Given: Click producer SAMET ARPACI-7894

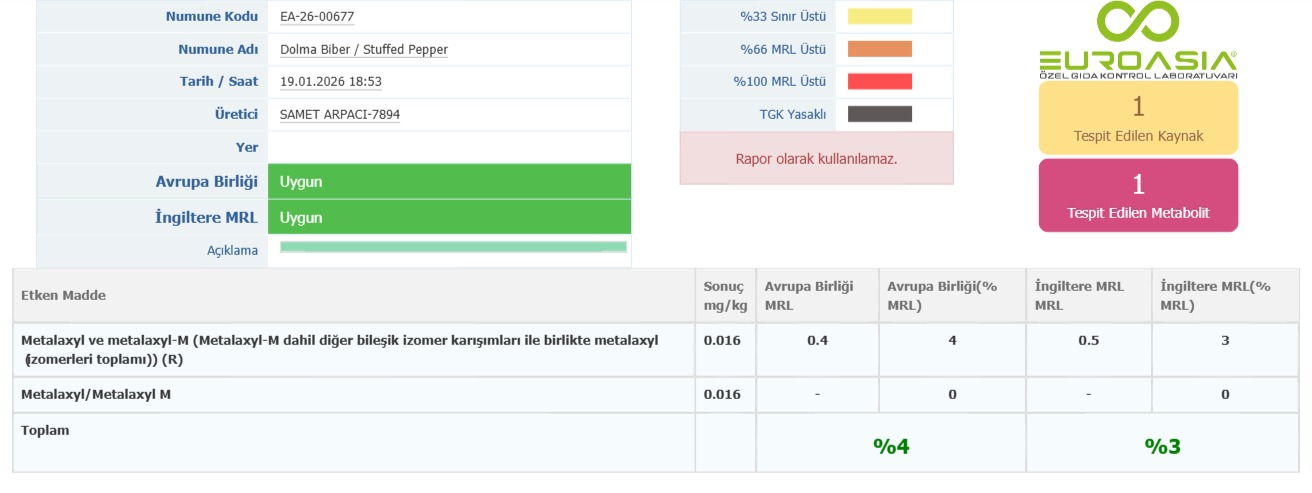Looking at the screenshot, I should [x=340, y=115].
